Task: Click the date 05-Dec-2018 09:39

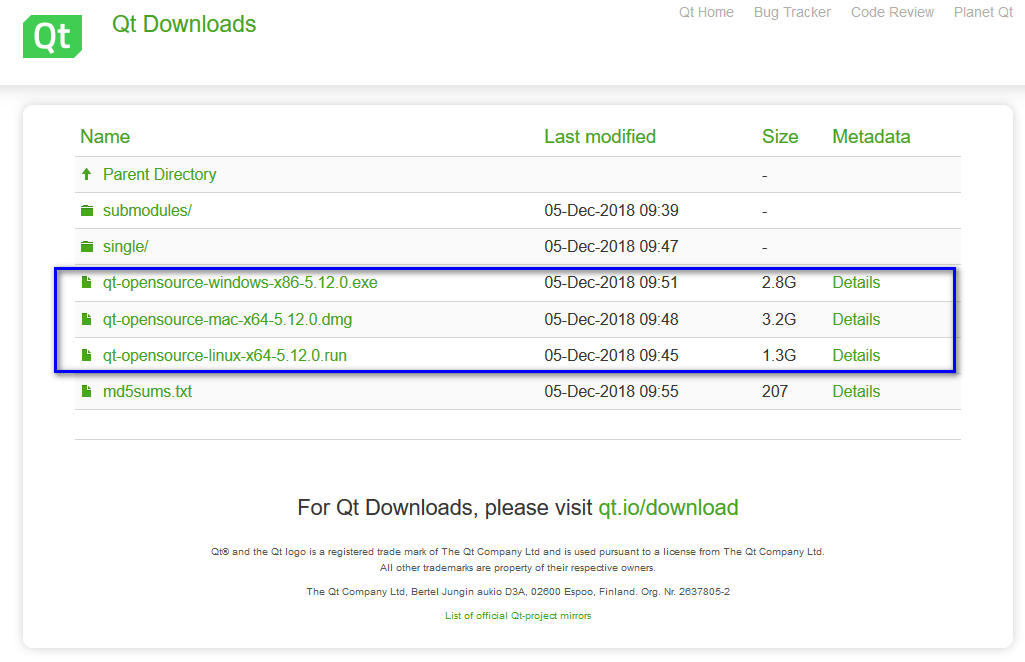Action: (x=611, y=210)
